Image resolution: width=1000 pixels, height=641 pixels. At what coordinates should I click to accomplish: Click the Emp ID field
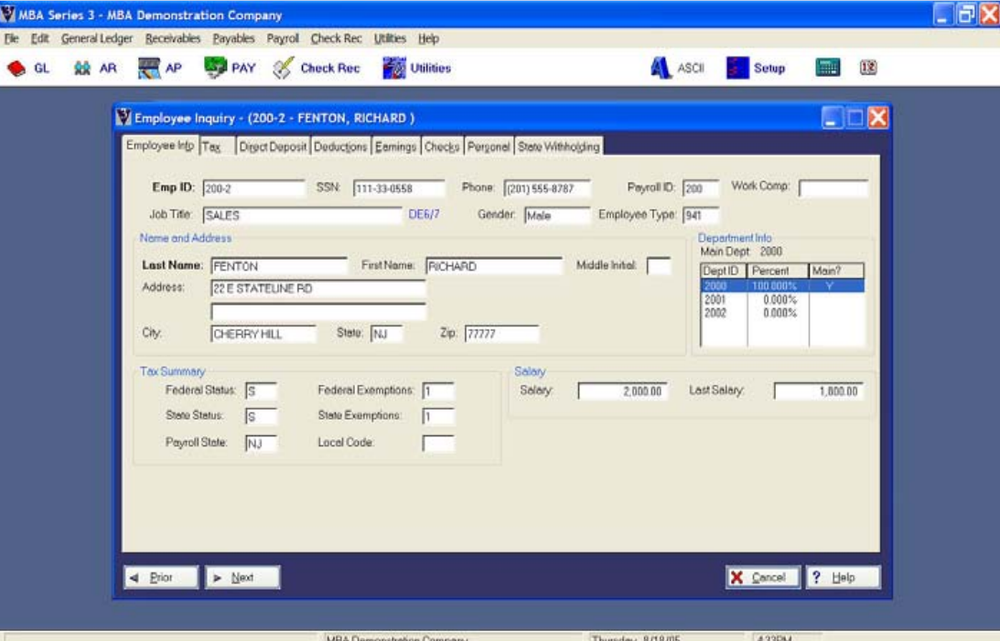point(254,188)
